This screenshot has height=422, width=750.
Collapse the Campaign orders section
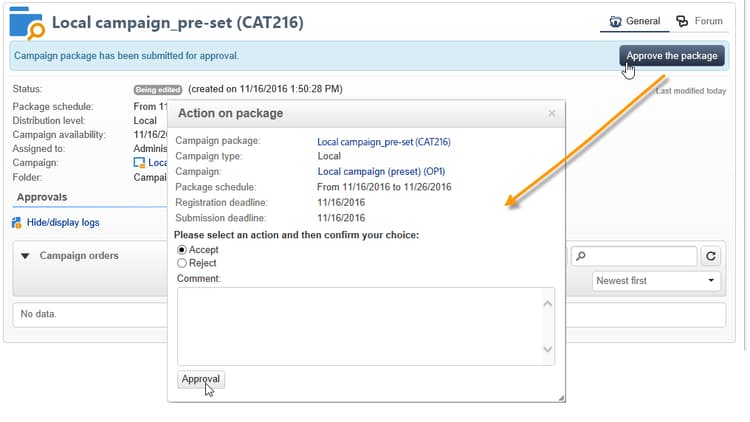point(26,256)
